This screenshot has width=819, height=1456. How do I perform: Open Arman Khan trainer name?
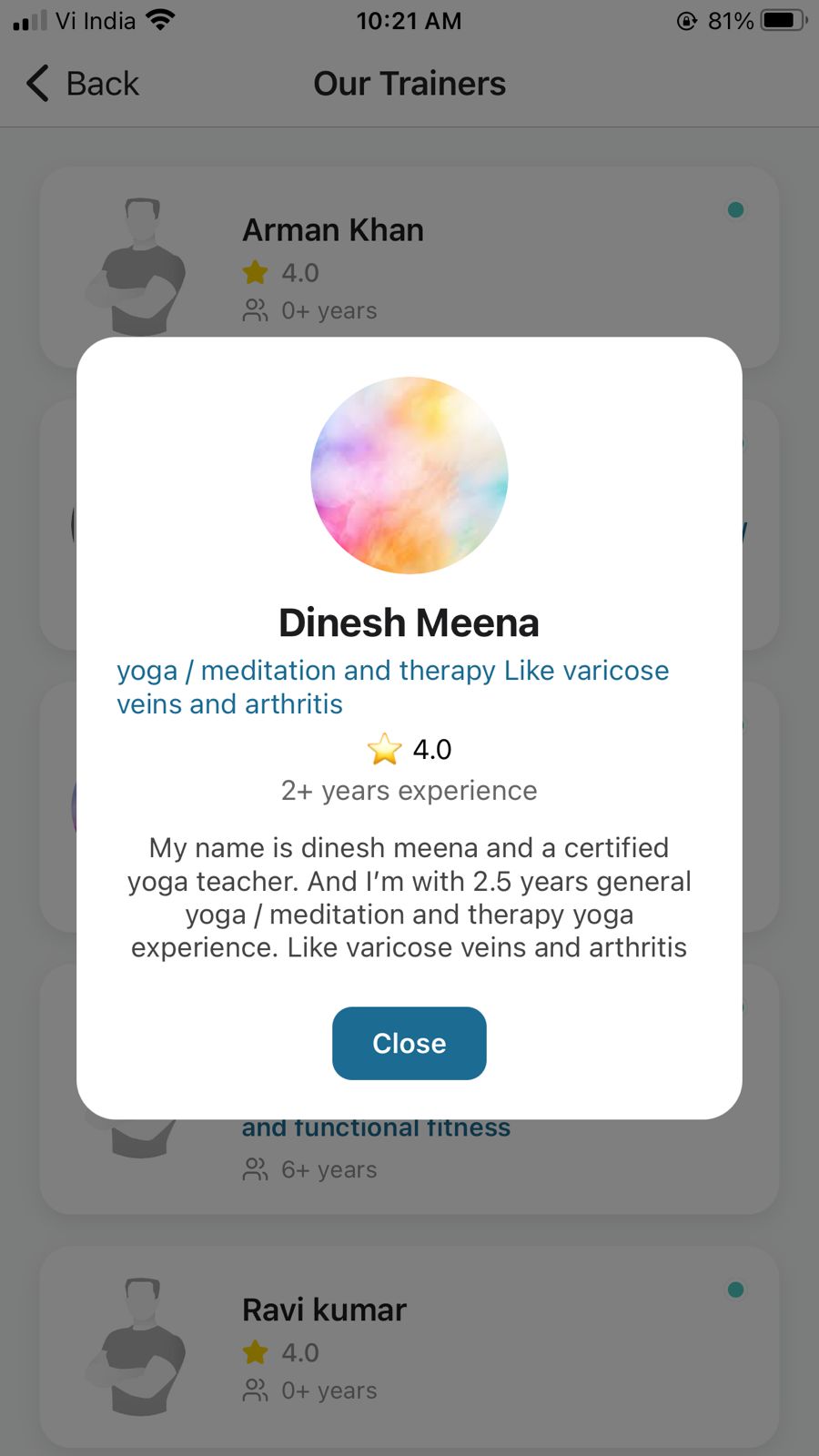coord(333,230)
